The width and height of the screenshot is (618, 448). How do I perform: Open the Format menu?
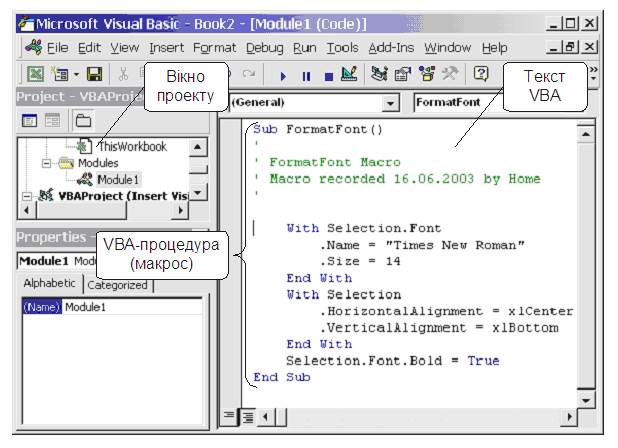(214, 48)
